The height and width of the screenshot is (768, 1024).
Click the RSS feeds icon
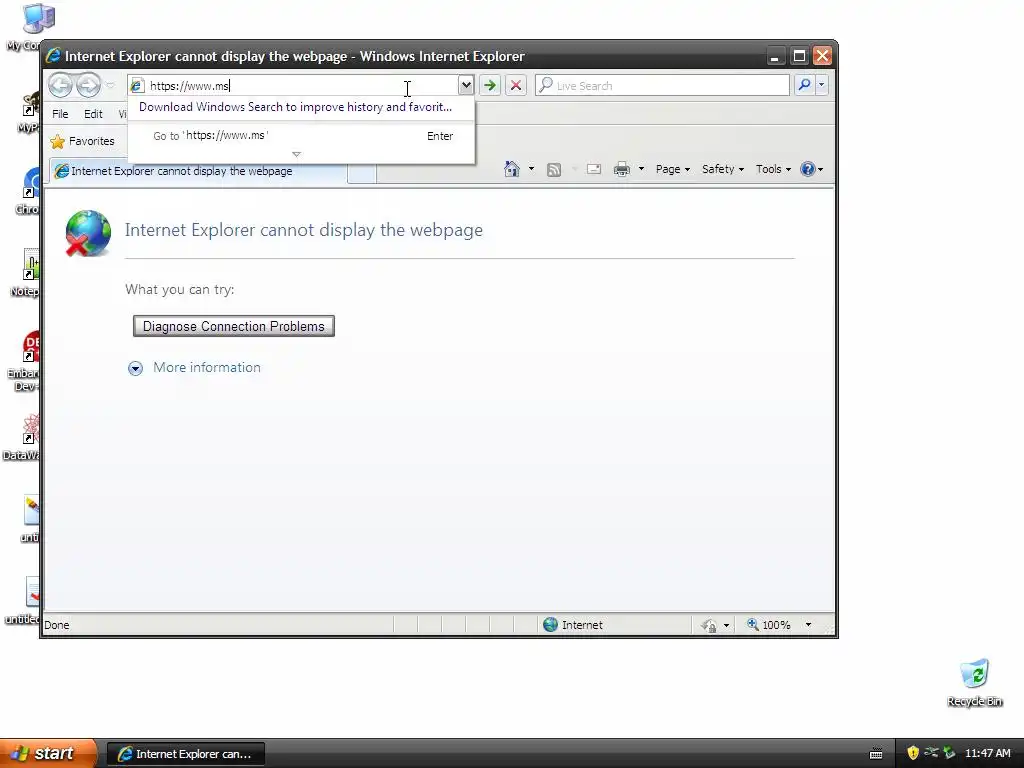[x=554, y=170]
